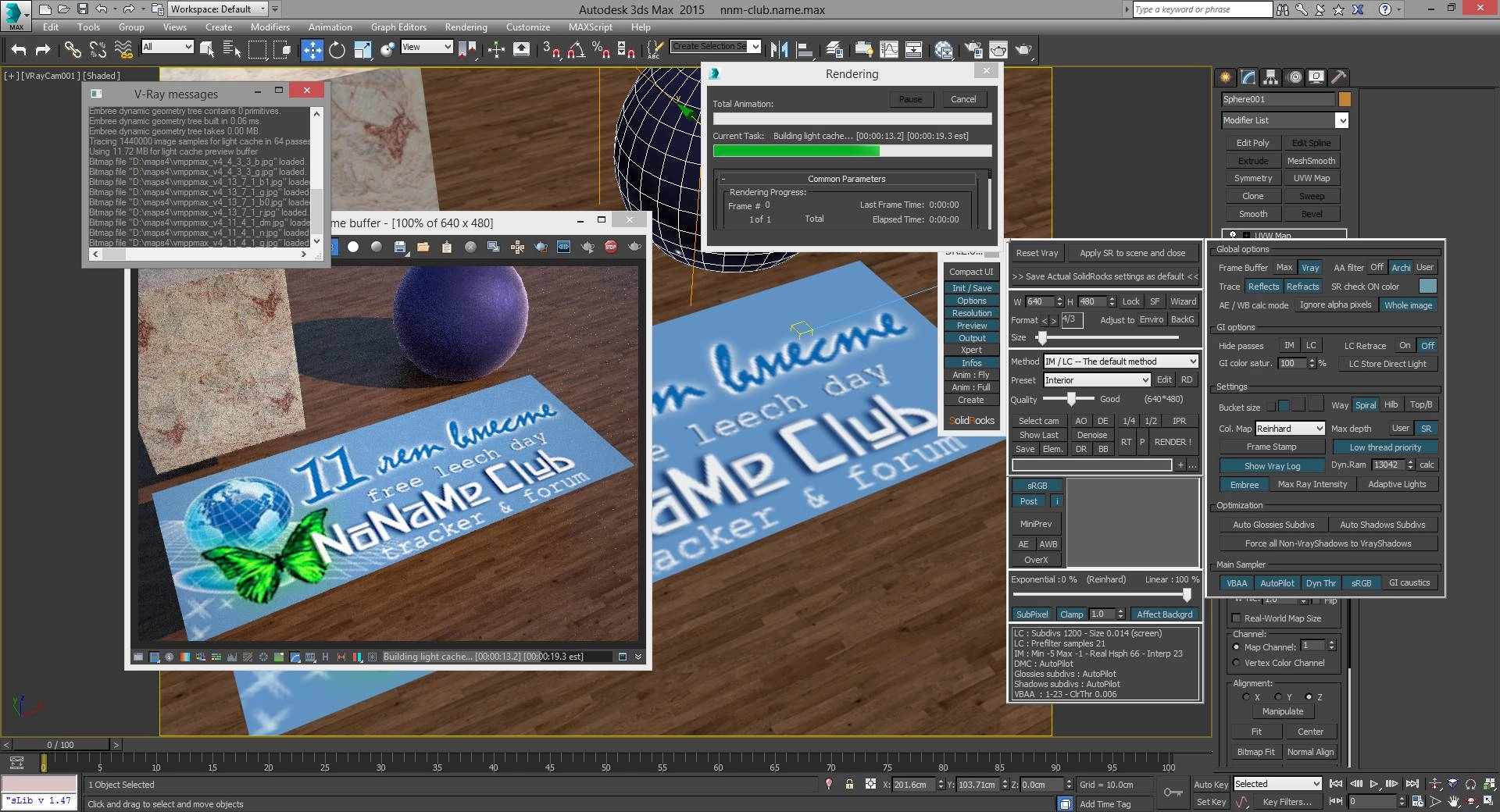Image resolution: width=1500 pixels, height=812 pixels.
Task: Open the Rendered Frame Window icon
Action: tap(998, 50)
